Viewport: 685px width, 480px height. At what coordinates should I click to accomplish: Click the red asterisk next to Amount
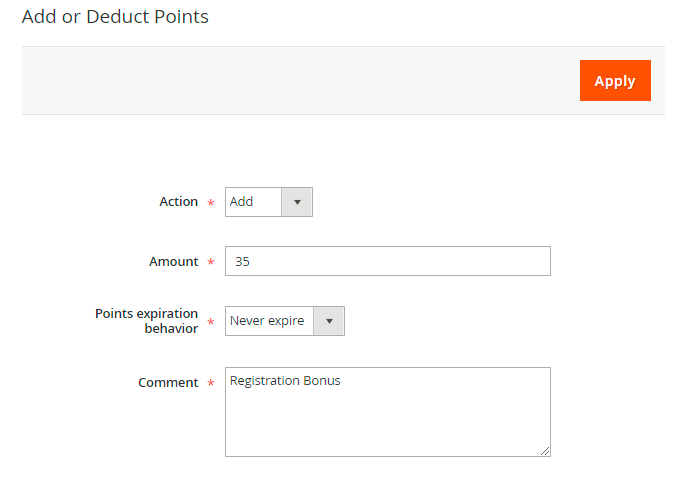point(210,263)
